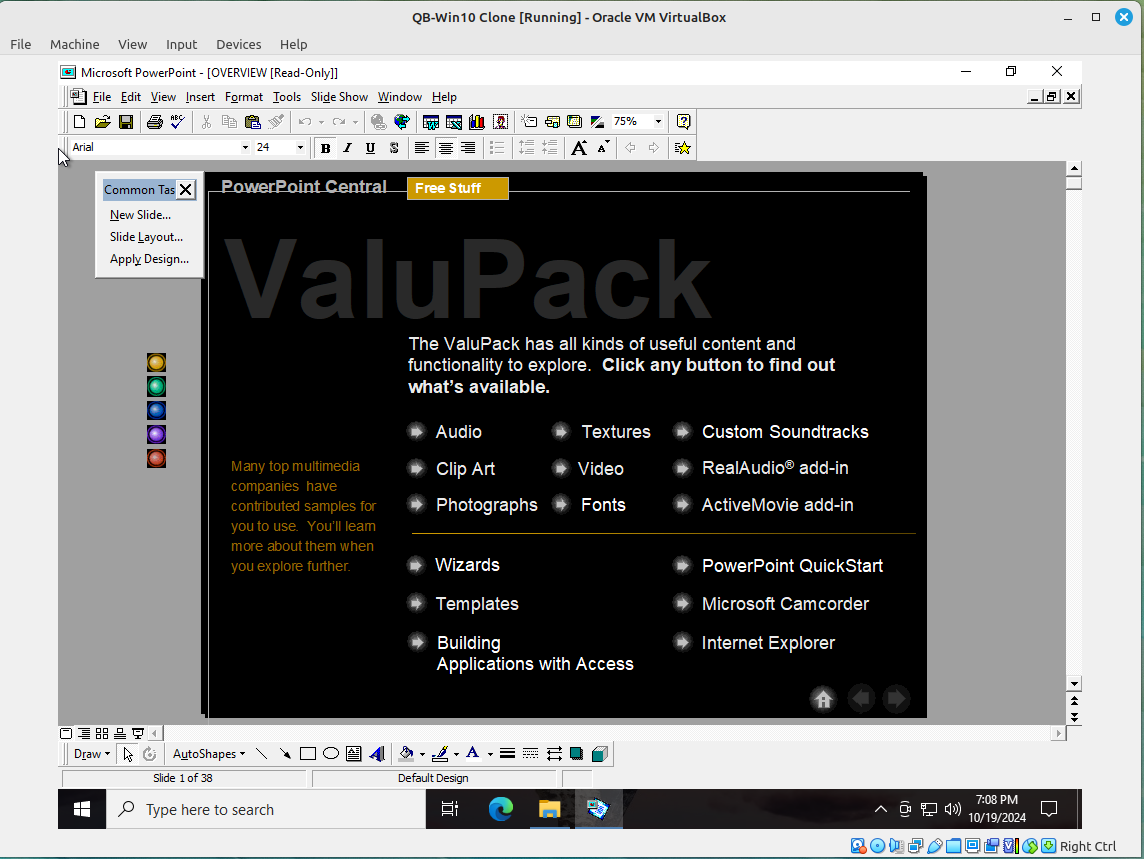Viewport: 1144px width, 859px height.
Task: Click Slide Layout in Common Tasks
Action: click(x=147, y=237)
